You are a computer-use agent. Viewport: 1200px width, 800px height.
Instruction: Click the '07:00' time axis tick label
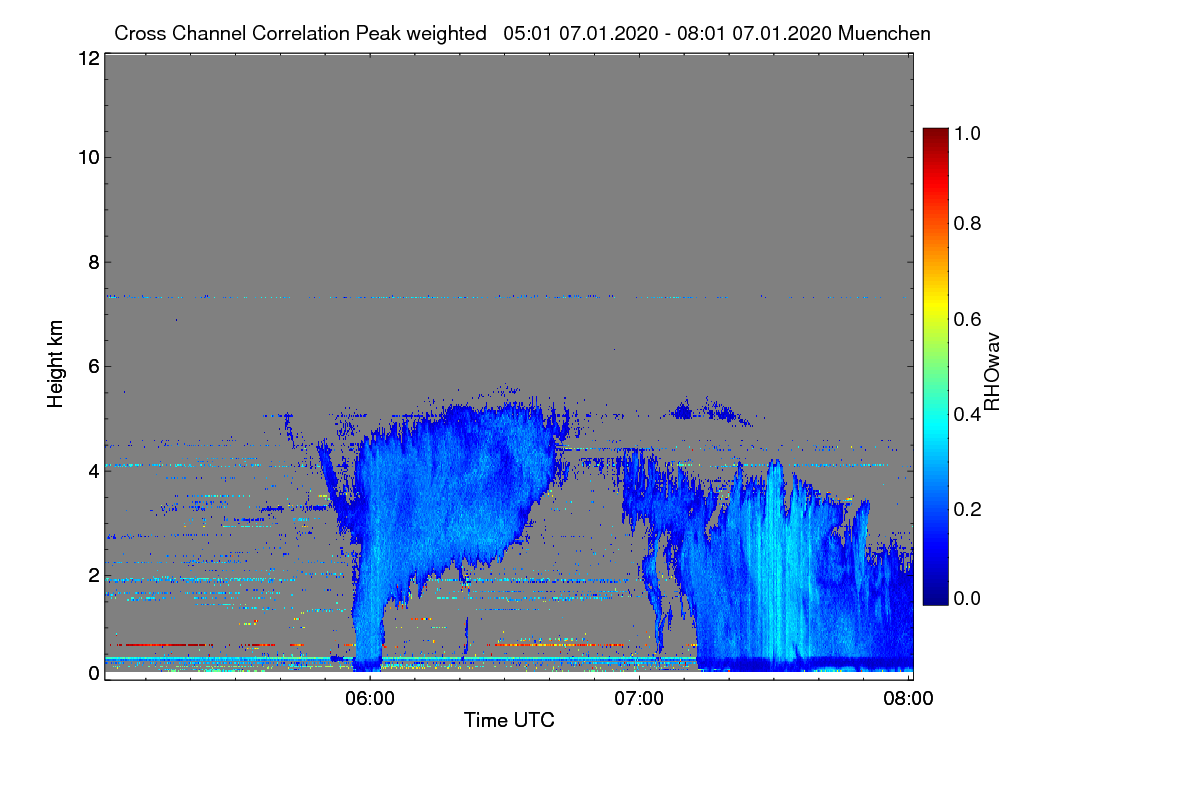(x=640, y=698)
